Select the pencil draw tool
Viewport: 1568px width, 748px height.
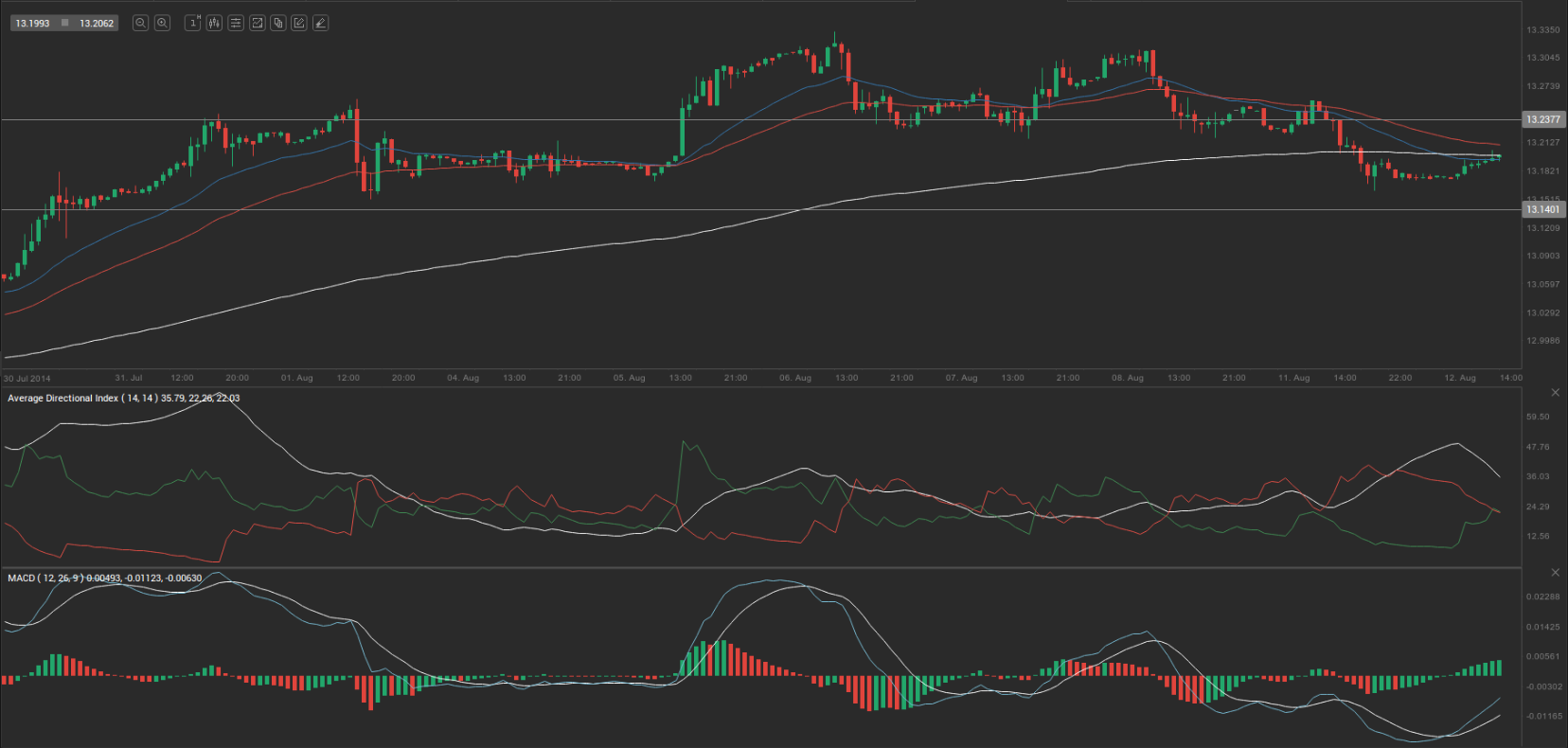pyautogui.click(x=320, y=23)
